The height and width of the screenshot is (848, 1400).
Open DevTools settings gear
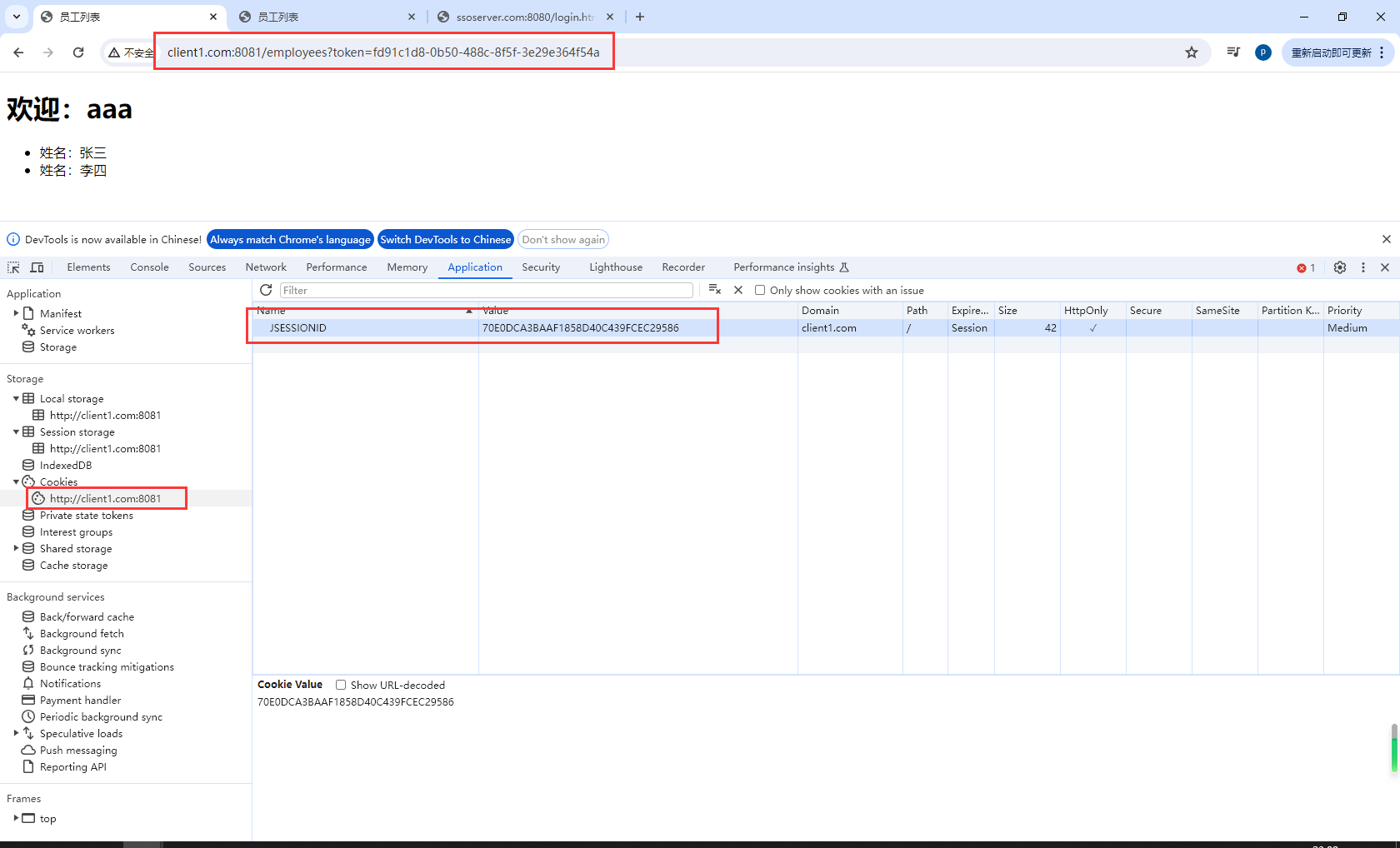[1340, 267]
